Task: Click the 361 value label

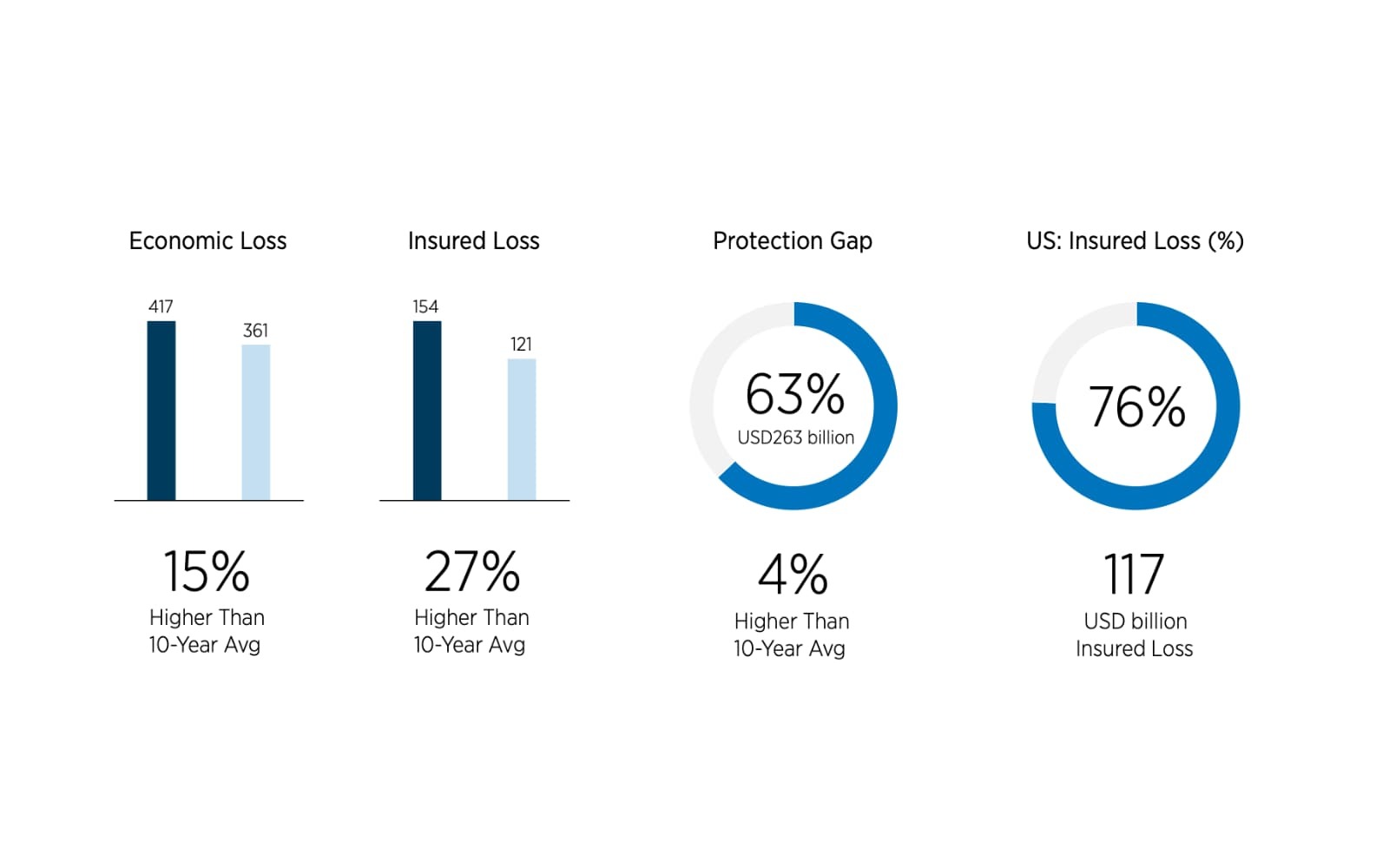Action: point(255,331)
